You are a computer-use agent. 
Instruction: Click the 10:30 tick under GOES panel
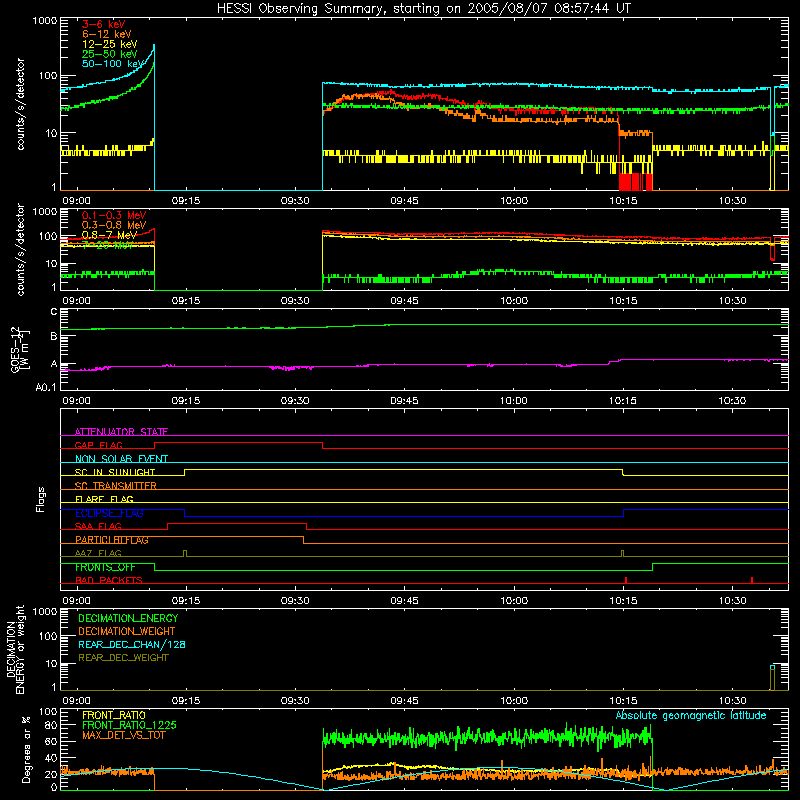[x=732, y=401]
